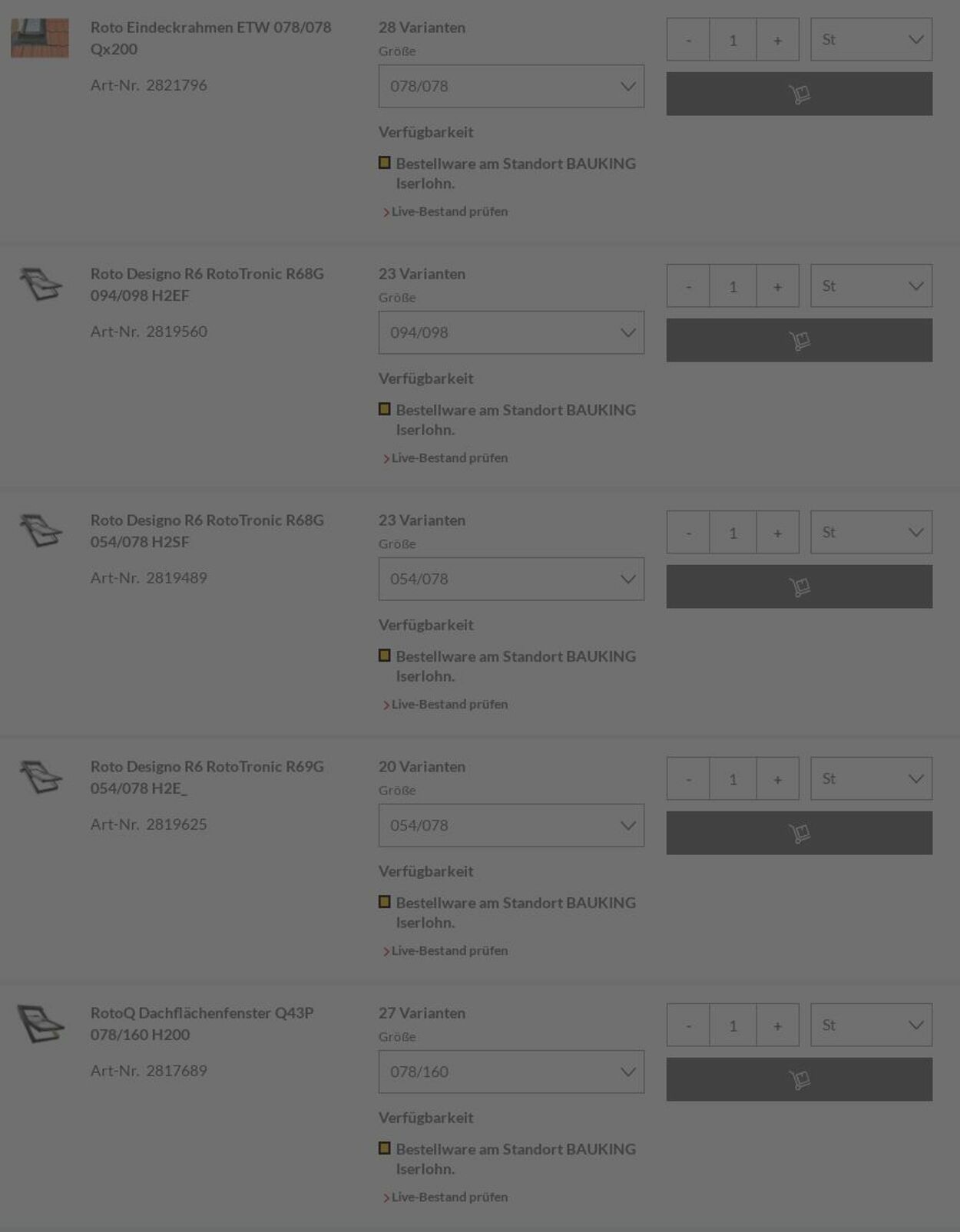This screenshot has height=1232, width=960.
Task: Add Roto Designo R68G 094/098 to cart
Action: pyautogui.click(x=799, y=340)
